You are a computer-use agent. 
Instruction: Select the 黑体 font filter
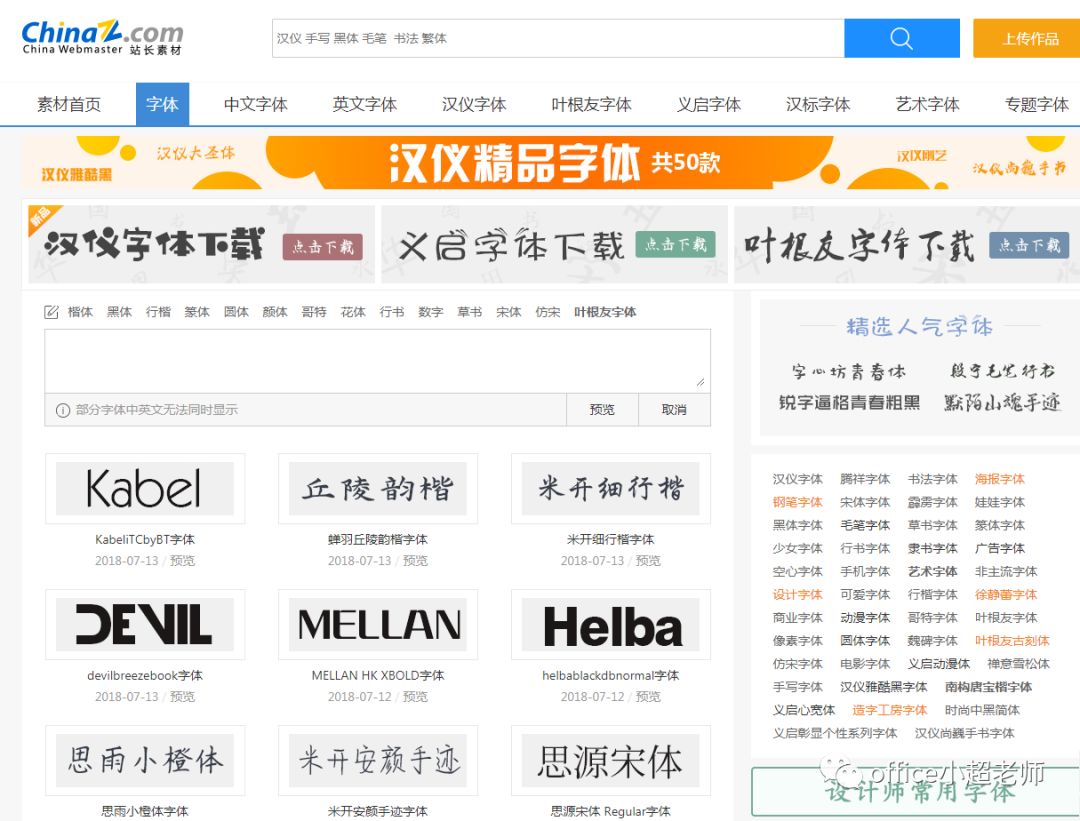point(119,312)
